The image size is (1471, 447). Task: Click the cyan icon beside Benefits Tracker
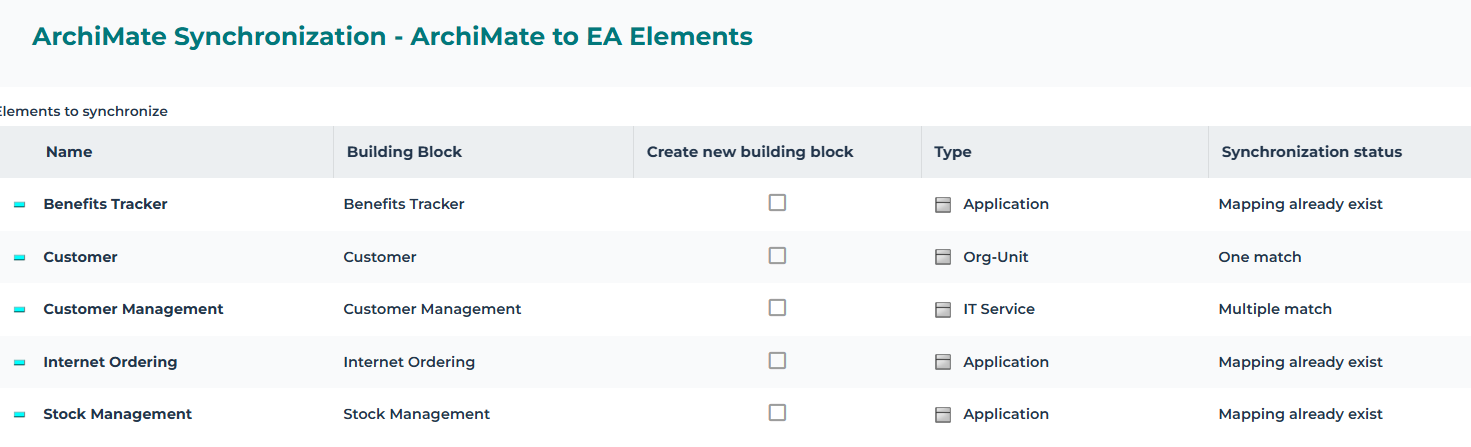click(x=19, y=205)
